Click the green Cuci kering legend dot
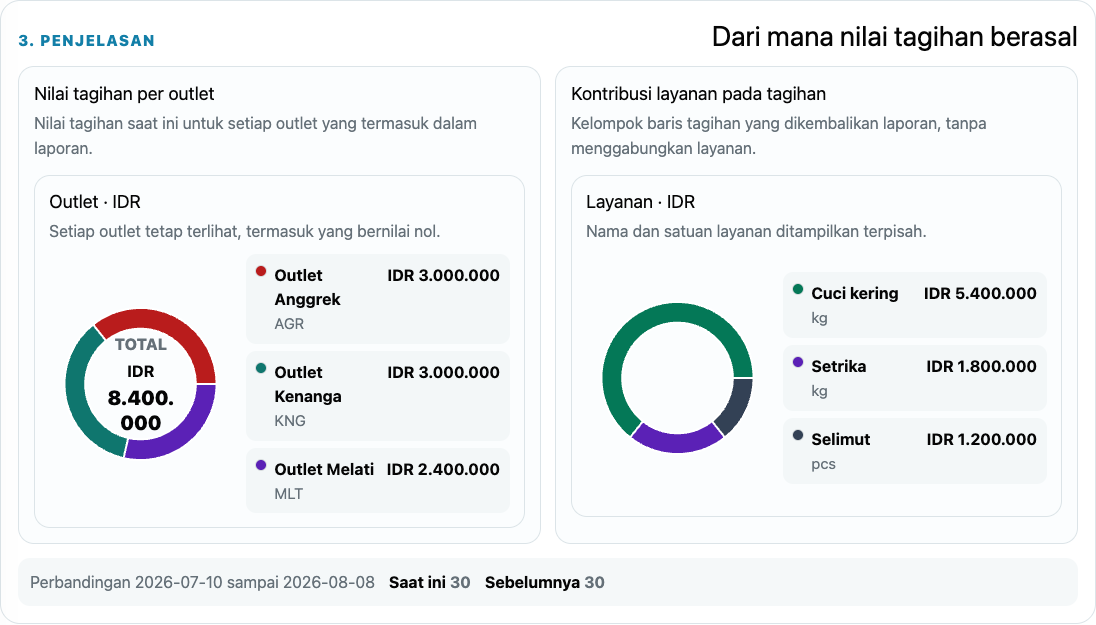The height and width of the screenshot is (625, 1096). pos(798,289)
